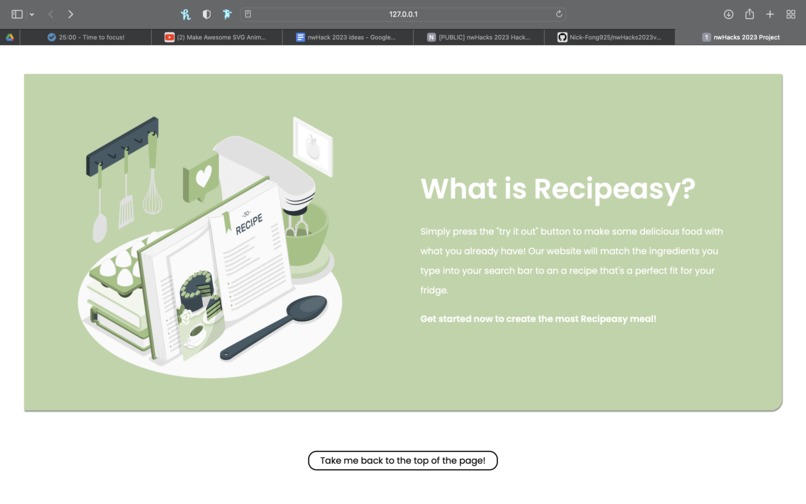Click the 'Get started now to create' text

tap(538, 319)
